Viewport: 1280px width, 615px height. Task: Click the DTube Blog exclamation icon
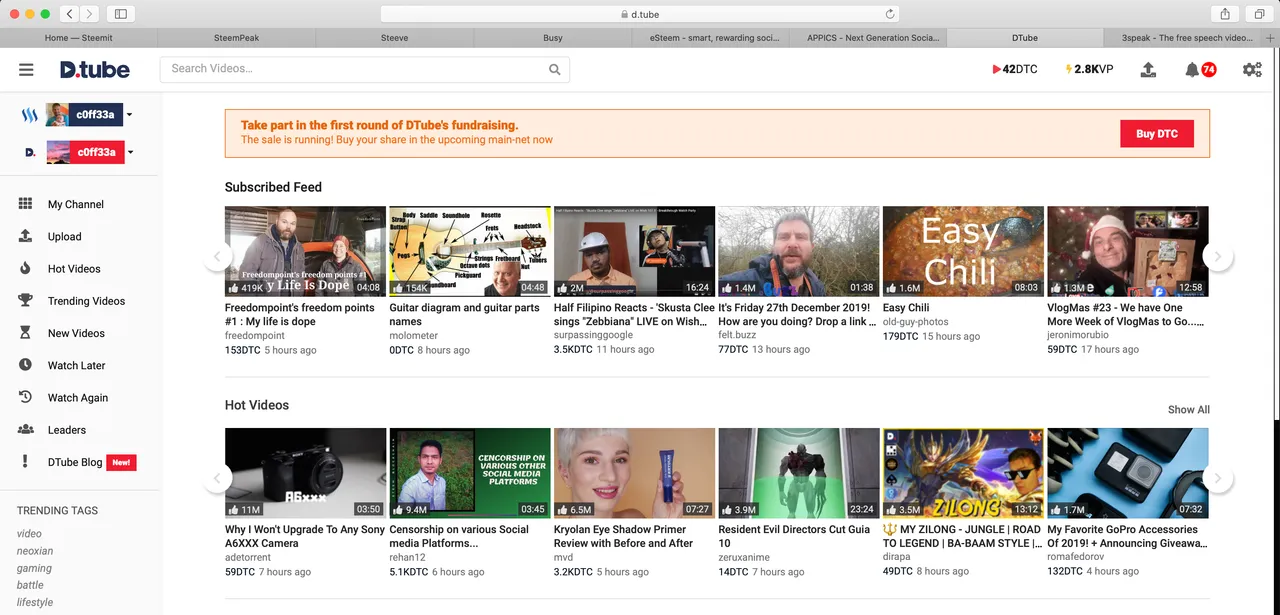(x=26, y=462)
